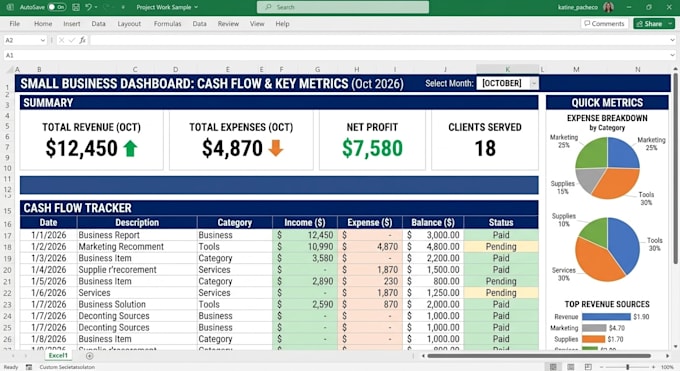The width and height of the screenshot is (680, 371).
Task: Click the horizontal scrollbar thumb
Action: click(x=539, y=356)
